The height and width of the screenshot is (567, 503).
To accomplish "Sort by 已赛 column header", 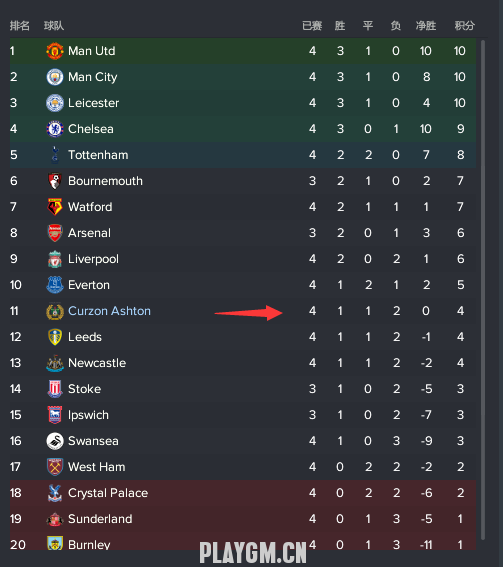I will (x=312, y=26).
